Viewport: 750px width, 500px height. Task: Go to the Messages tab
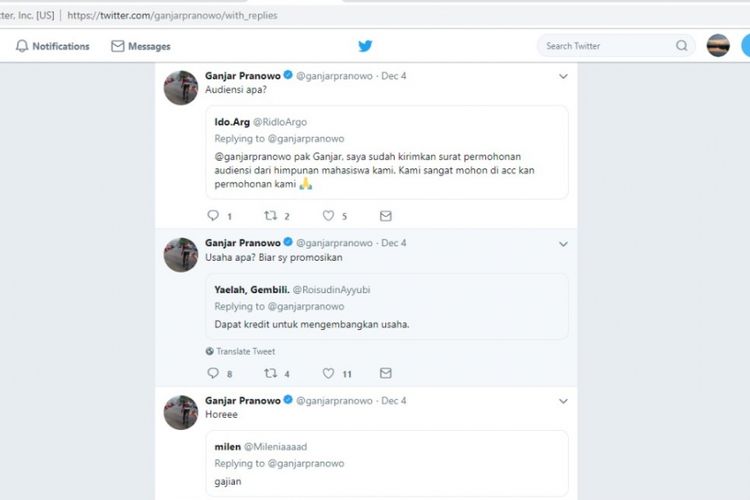point(140,46)
